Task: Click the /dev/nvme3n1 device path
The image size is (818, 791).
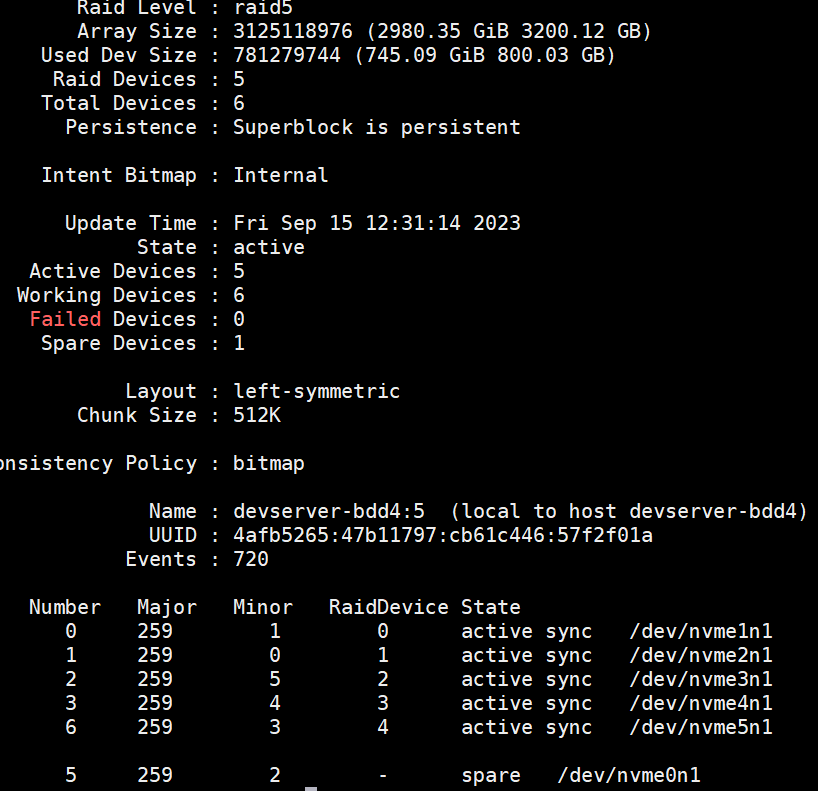Action: point(701,679)
